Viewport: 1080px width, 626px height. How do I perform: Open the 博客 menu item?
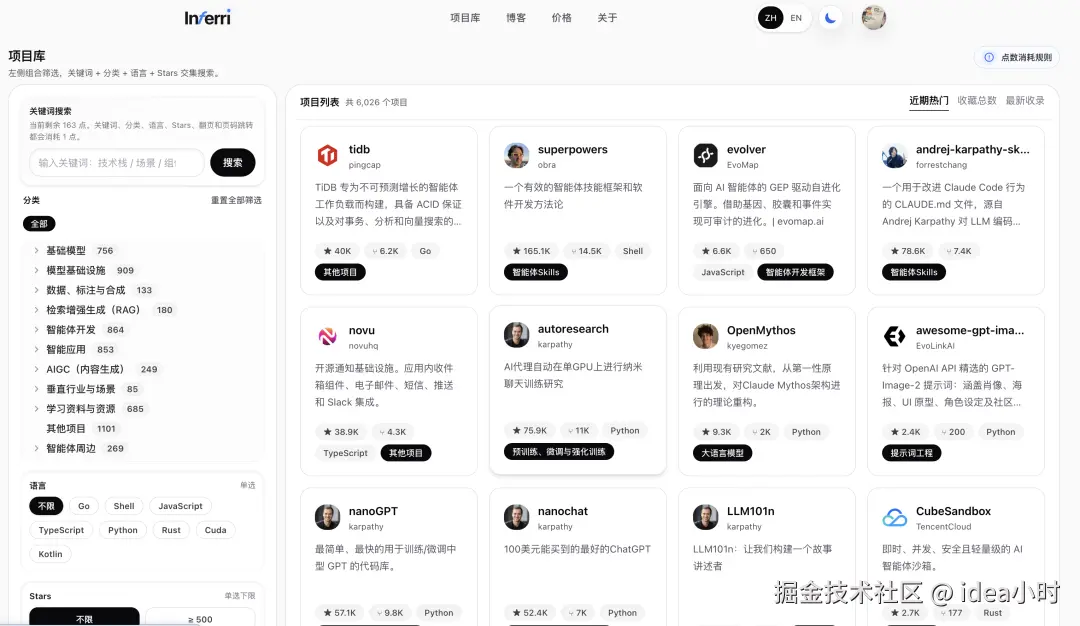tap(515, 17)
